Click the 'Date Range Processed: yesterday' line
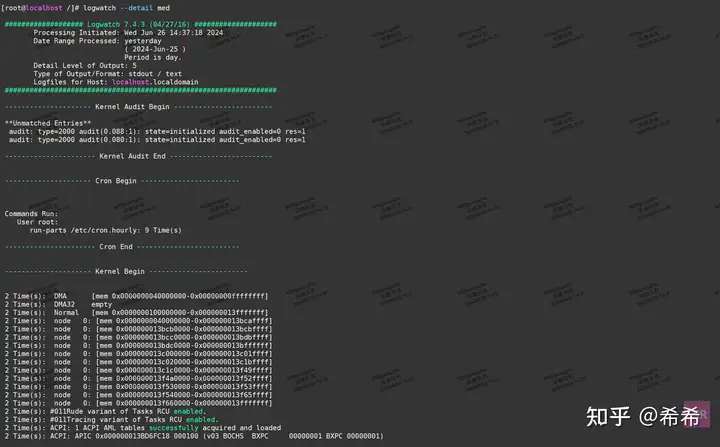The height and width of the screenshot is (447, 720). coord(97,41)
